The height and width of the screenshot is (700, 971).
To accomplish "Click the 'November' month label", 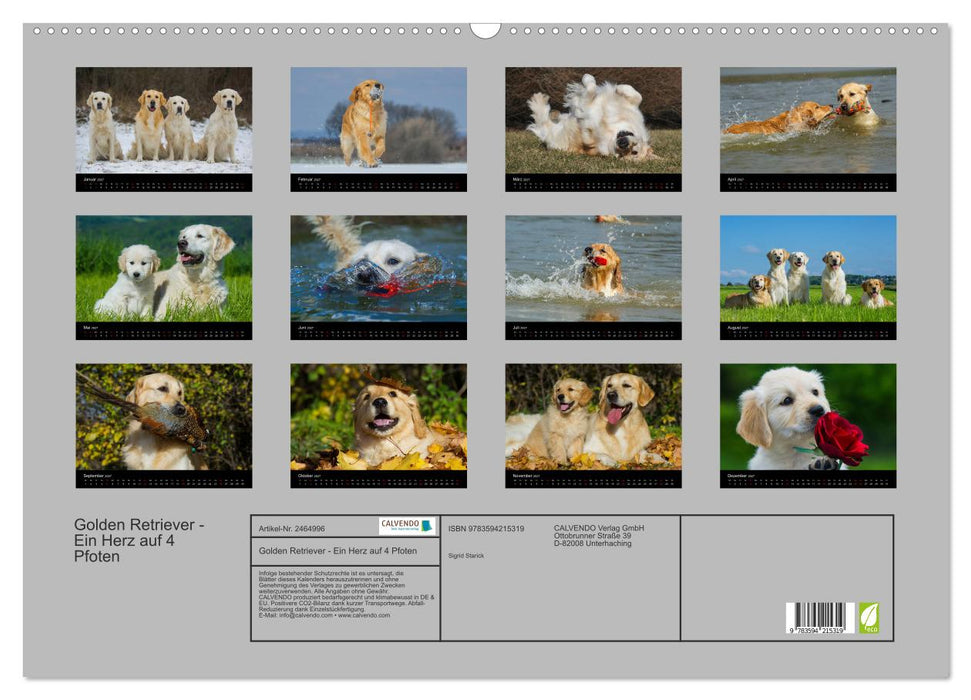I will pos(521,476).
